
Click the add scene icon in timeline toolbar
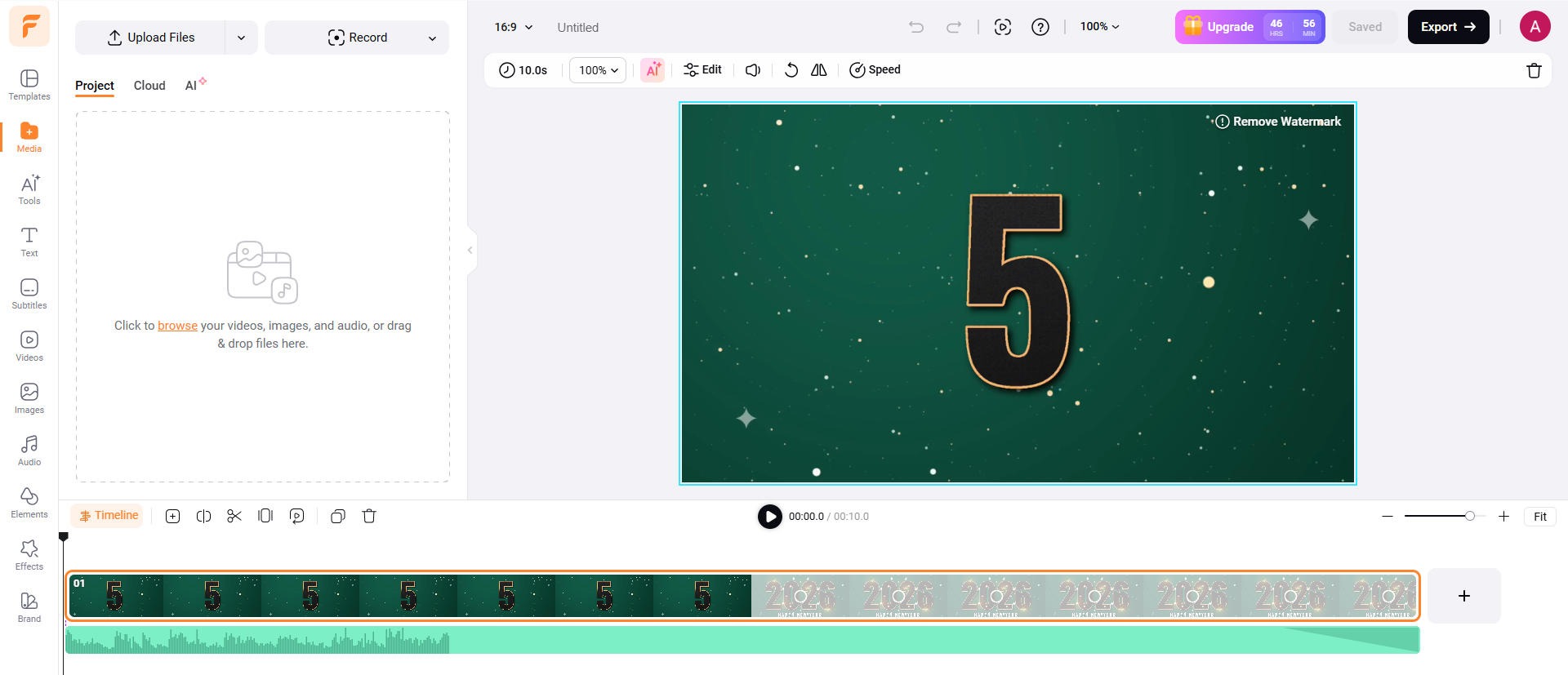(x=172, y=516)
